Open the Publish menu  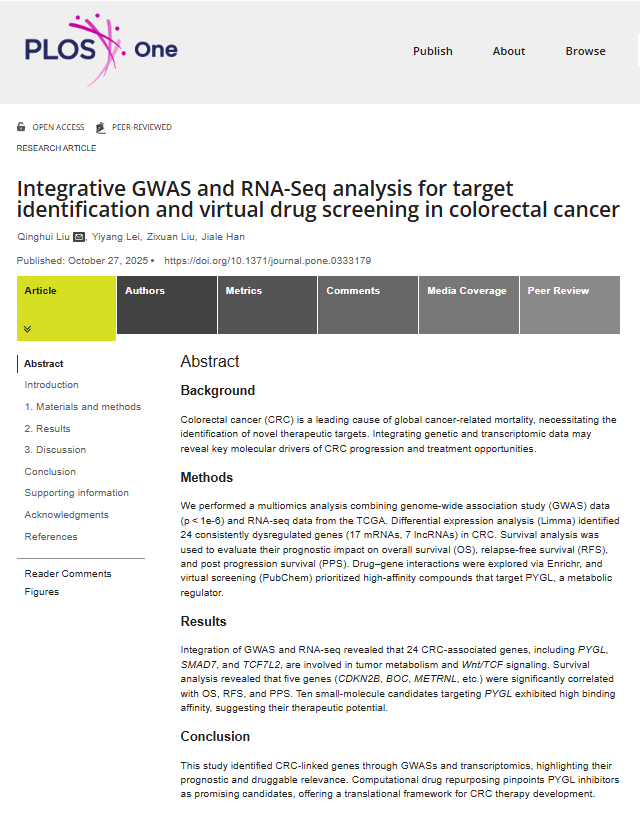pyautogui.click(x=433, y=51)
